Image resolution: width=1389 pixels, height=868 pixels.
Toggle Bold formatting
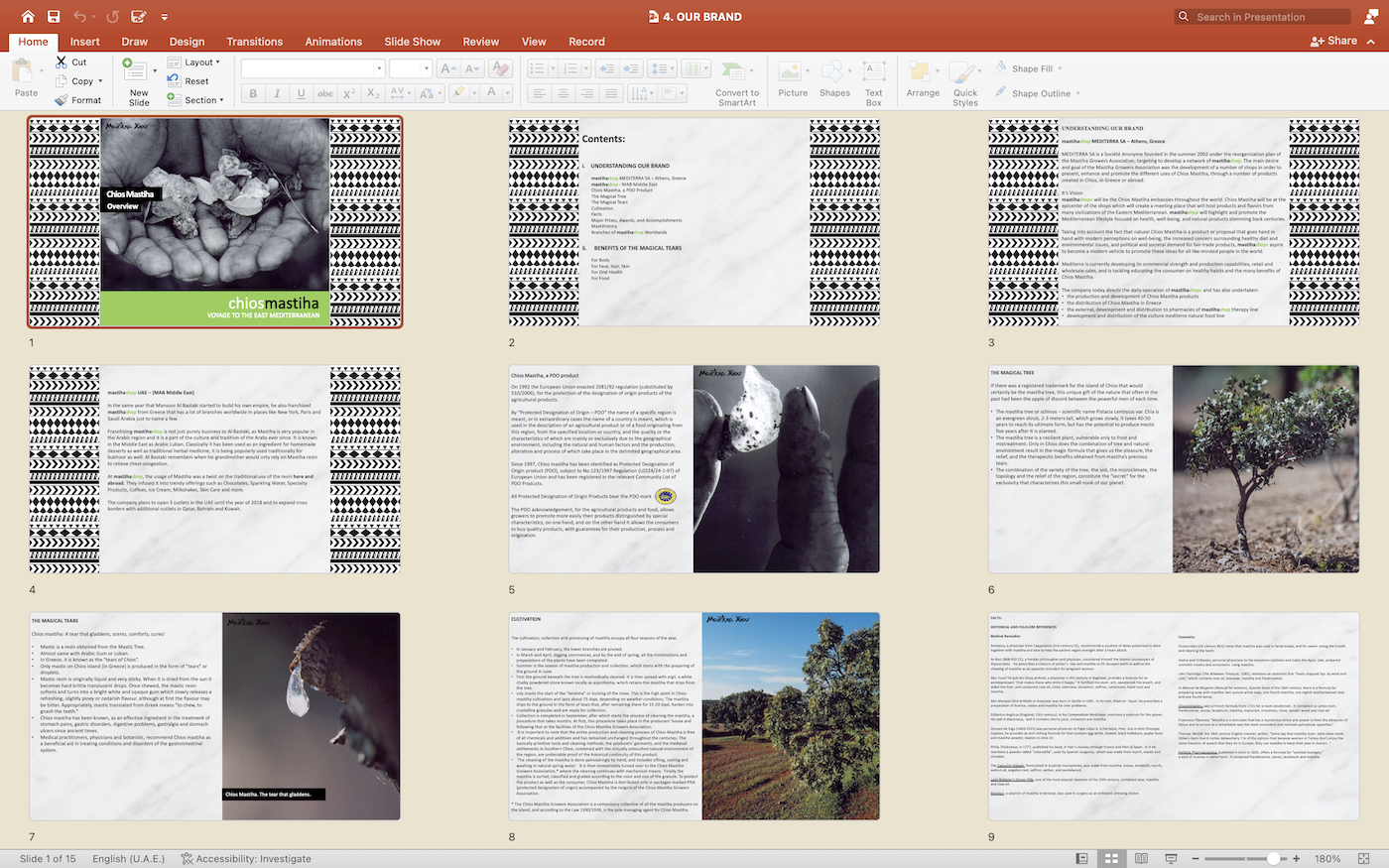point(253,93)
